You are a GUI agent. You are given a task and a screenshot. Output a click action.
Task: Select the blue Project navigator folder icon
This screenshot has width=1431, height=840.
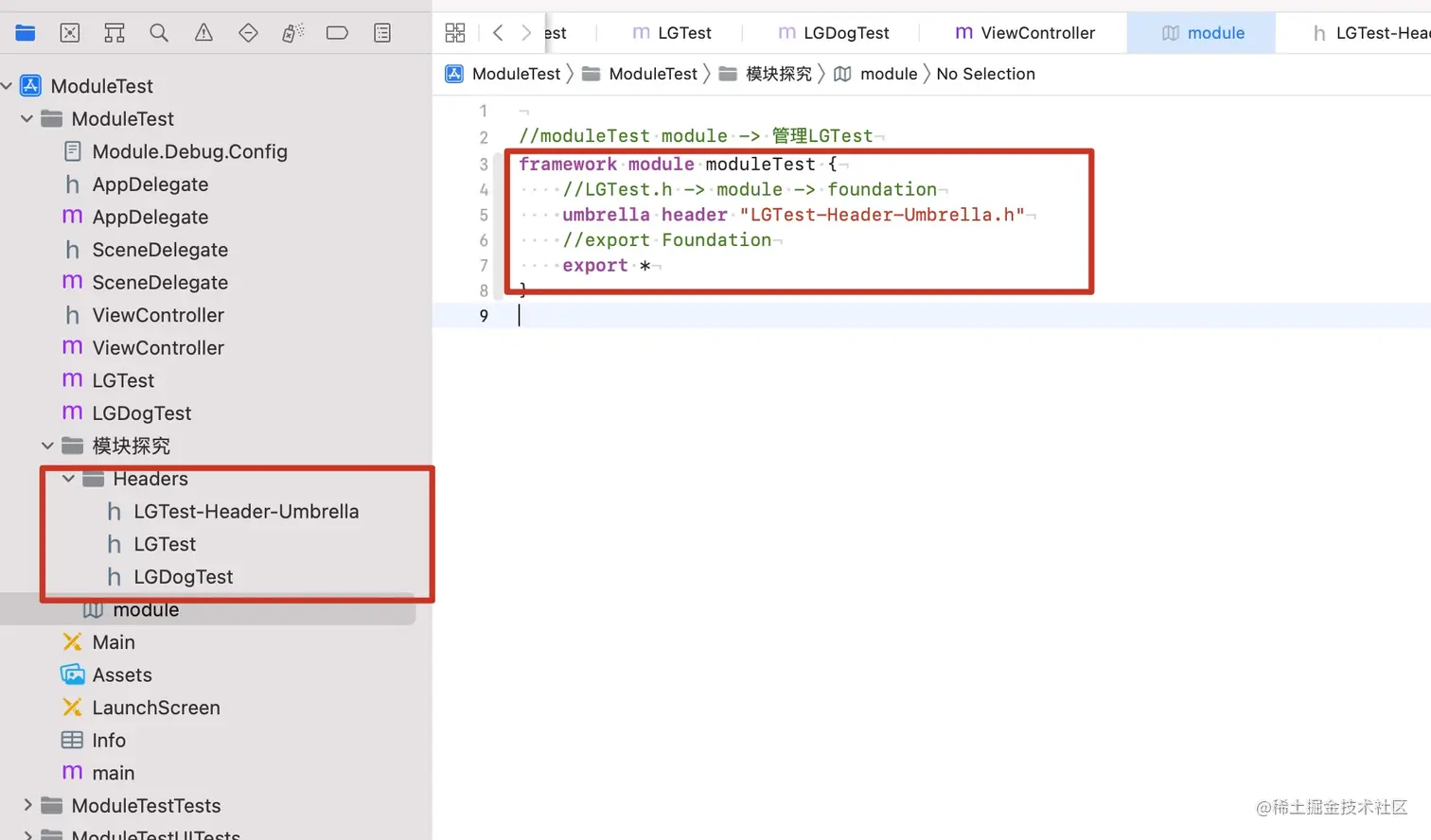pos(25,31)
